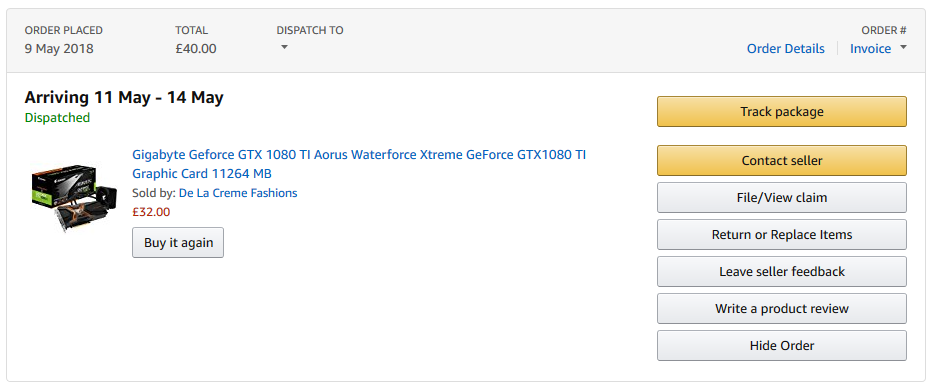Contact the seller via Contact seller button
Screen dimensions: 933x388
[x=782, y=161]
